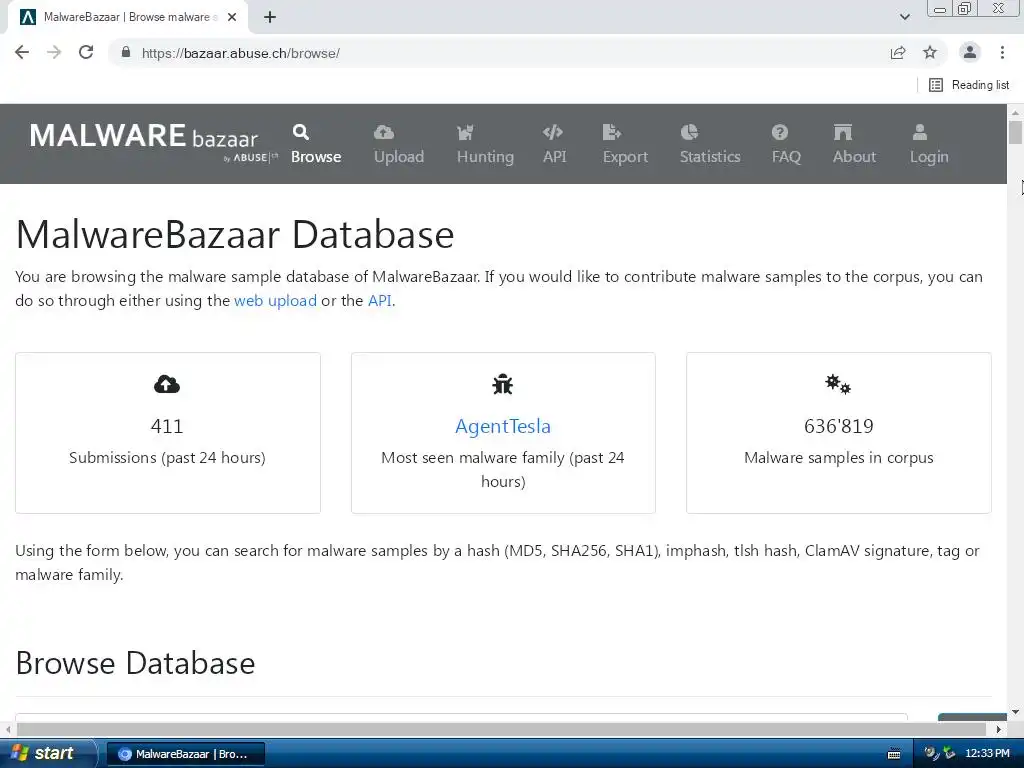1024x768 pixels.
Task: Click the Browse magnifier icon in navbar
Action: pos(300,133)
